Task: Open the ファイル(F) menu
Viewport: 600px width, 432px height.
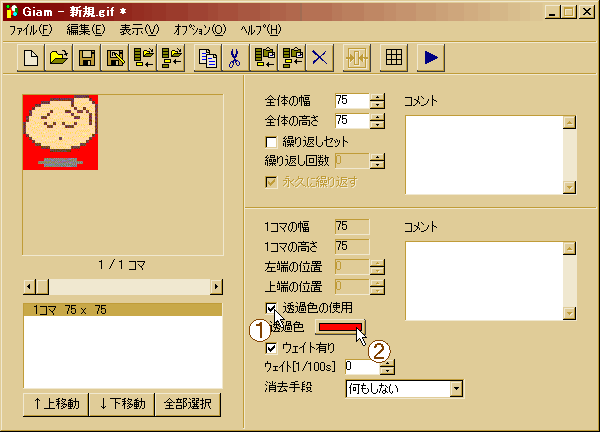Action: click(x=30, y=30)
